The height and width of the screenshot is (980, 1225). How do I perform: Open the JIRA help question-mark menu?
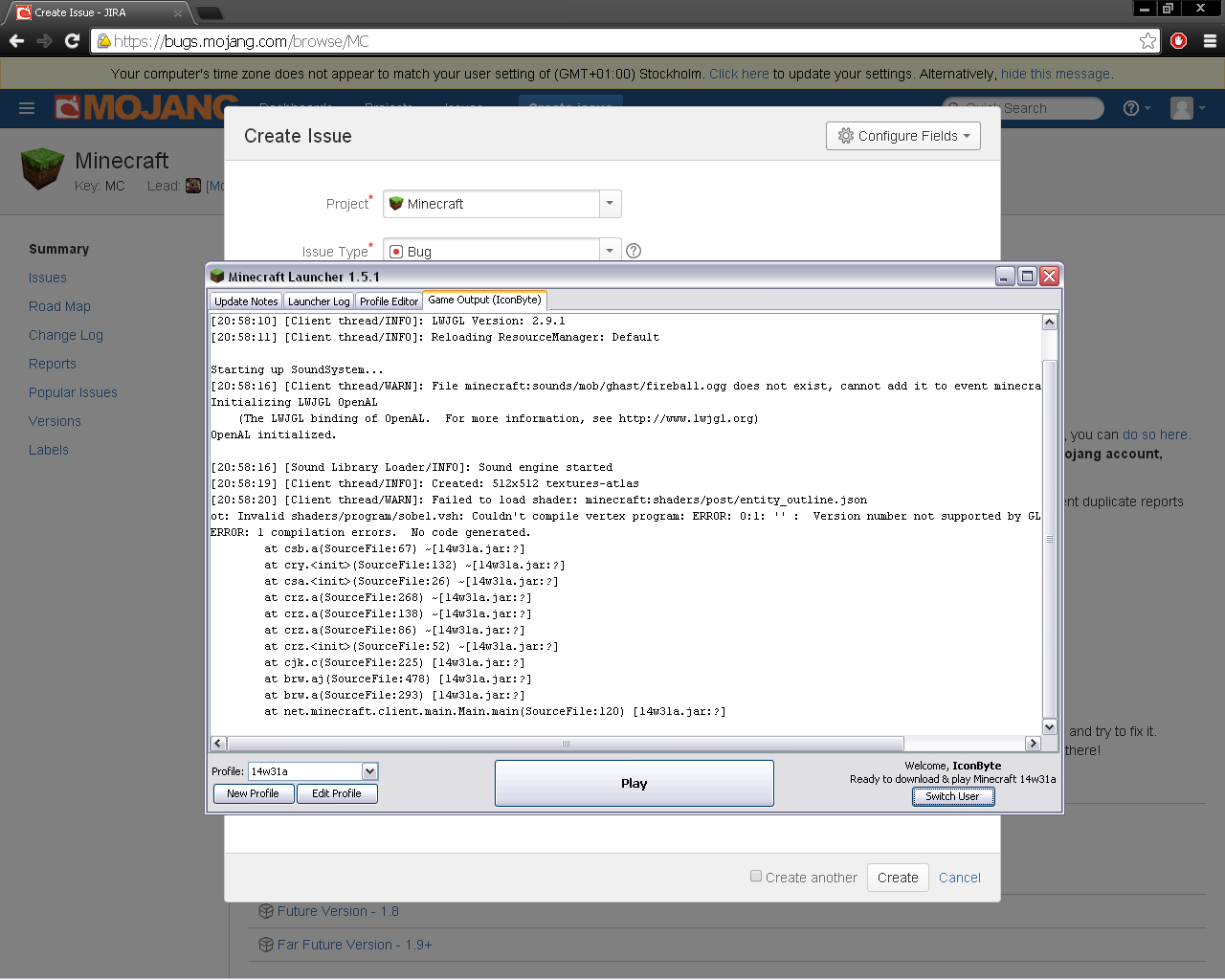1136,108
